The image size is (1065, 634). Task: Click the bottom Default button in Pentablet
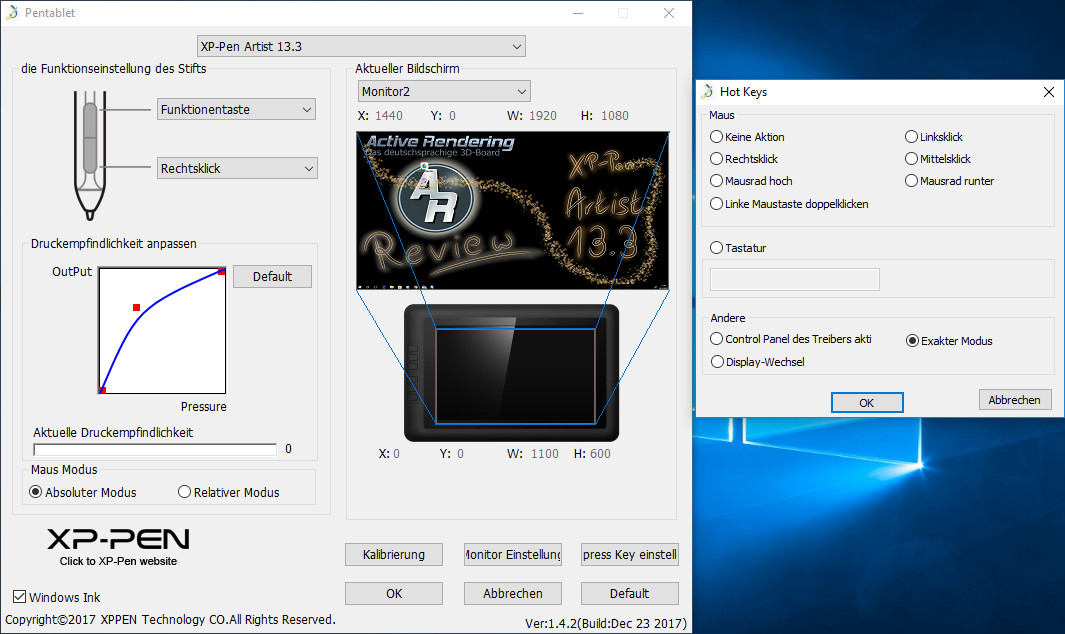pyautogui.click(x=630, y=593)
